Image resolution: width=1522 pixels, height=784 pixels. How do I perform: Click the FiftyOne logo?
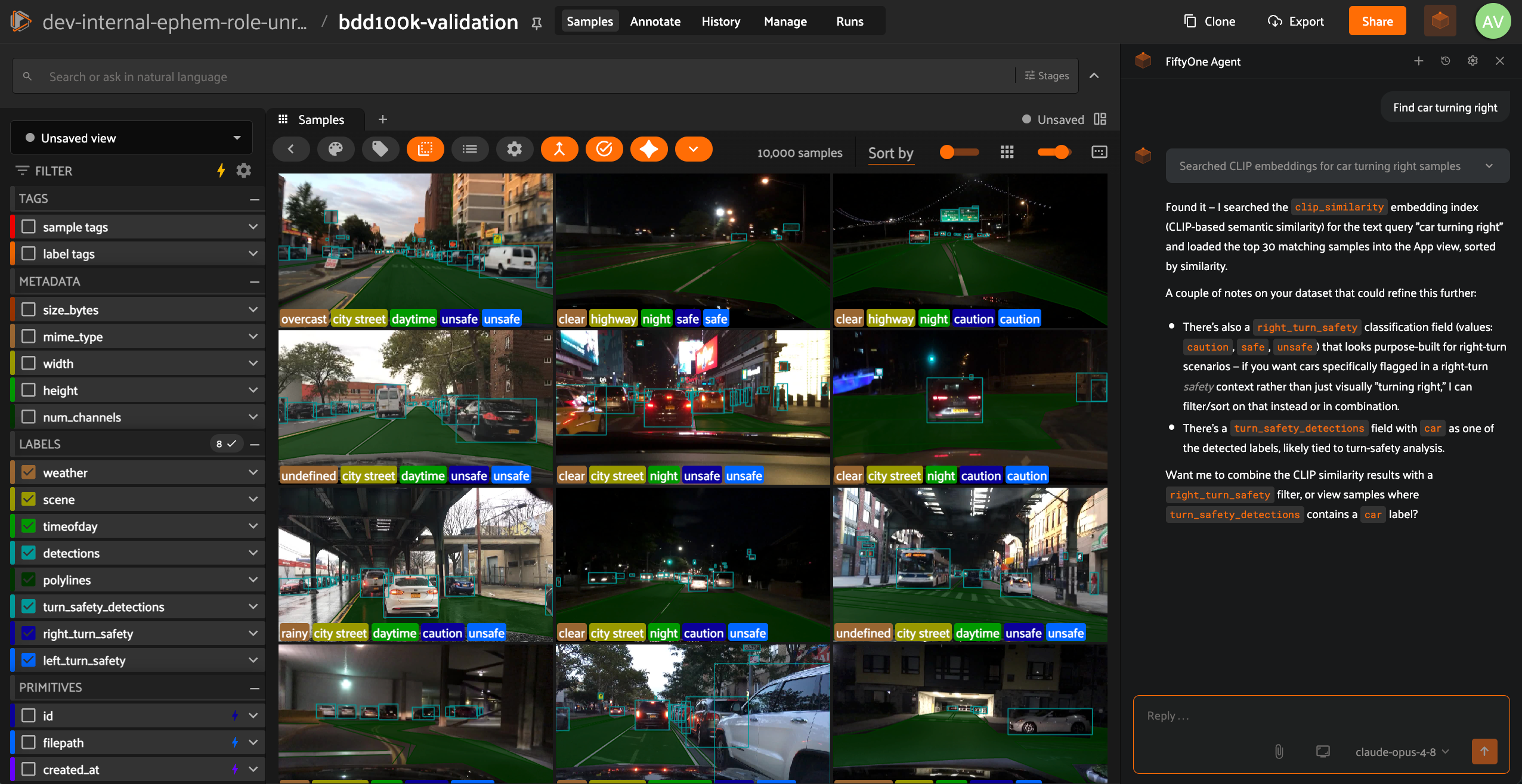pyautogui.click(x=21, y=21)
